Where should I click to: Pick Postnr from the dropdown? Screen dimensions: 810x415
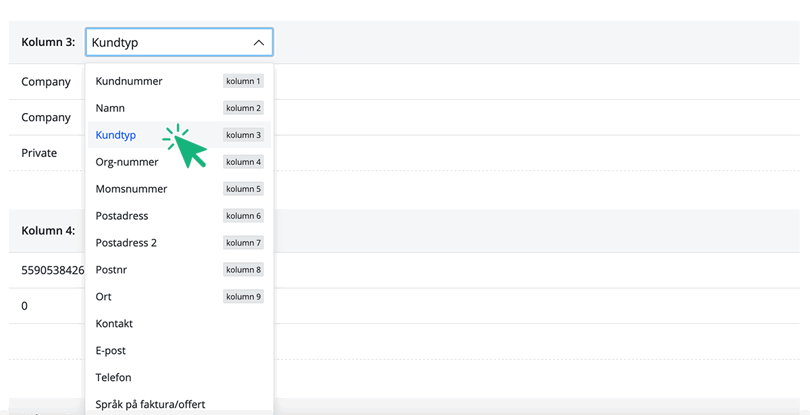pos(111,270)
